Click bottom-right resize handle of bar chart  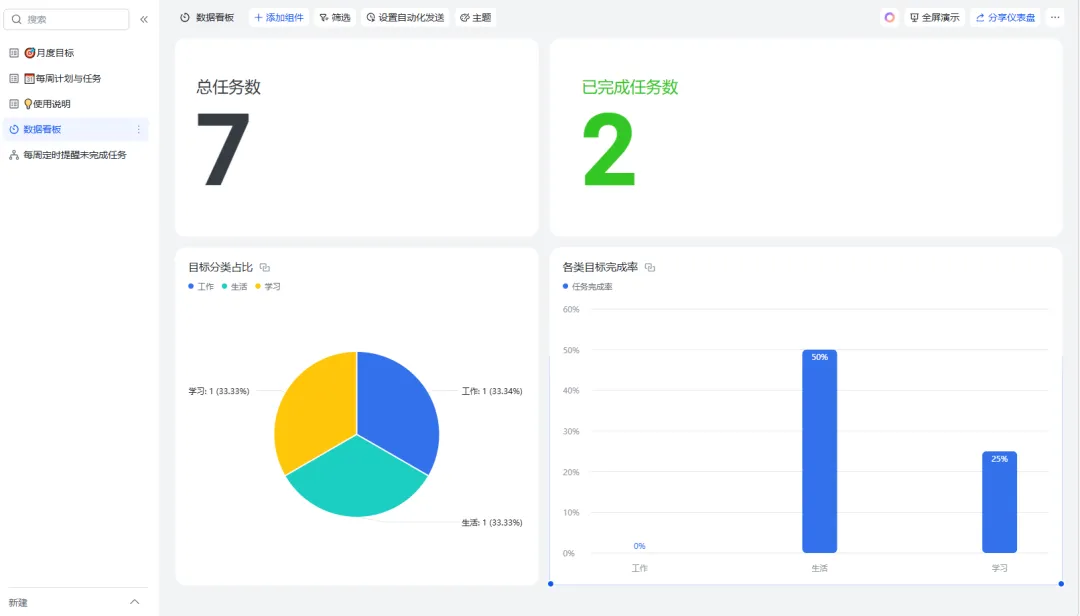[x=1061, y=584]
